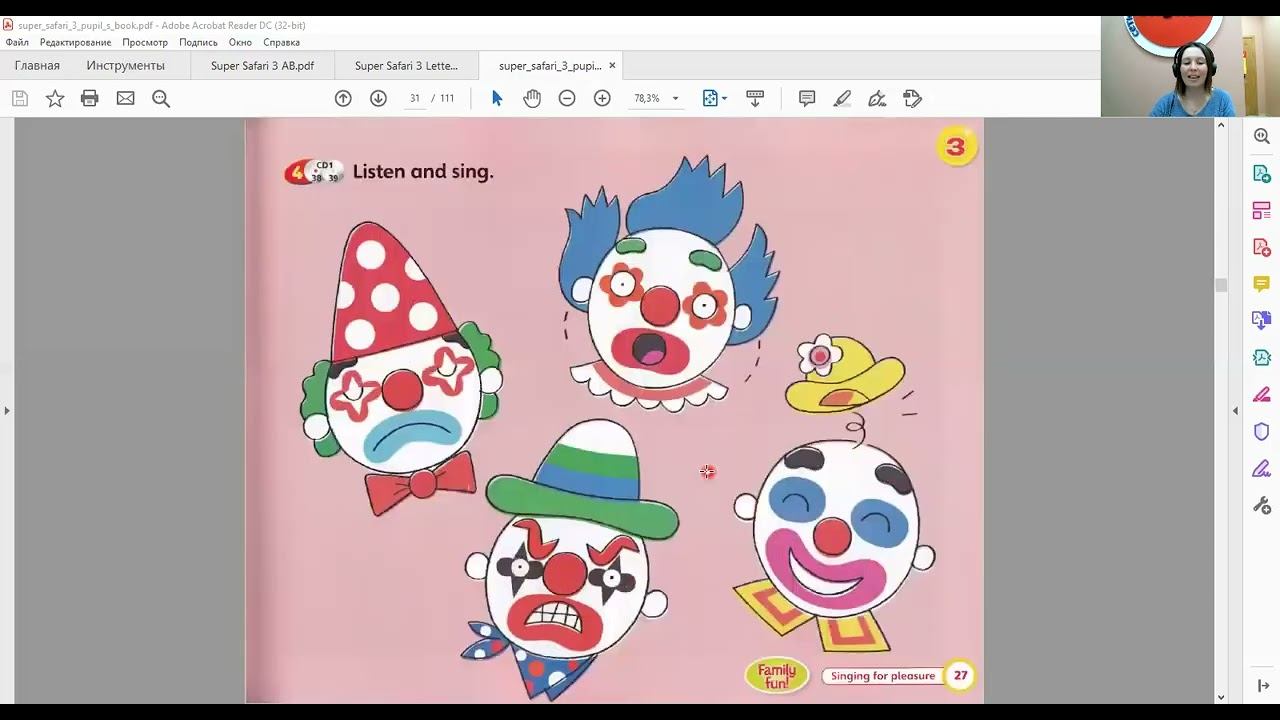Image resolution: width=1280 pixels, height=720 pixels.
Task: Go to the Главная home view
Action: click(37, 66)
